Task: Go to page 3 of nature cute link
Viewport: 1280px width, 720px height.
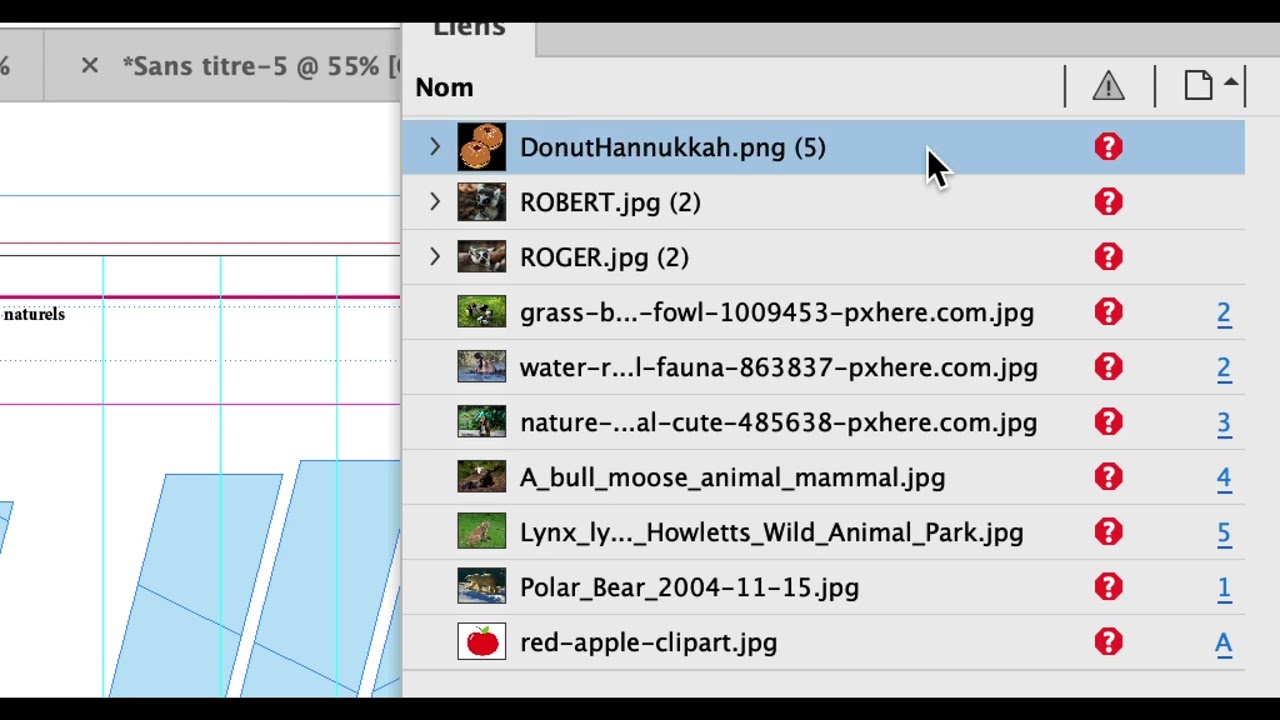Action: (1224, 423)
